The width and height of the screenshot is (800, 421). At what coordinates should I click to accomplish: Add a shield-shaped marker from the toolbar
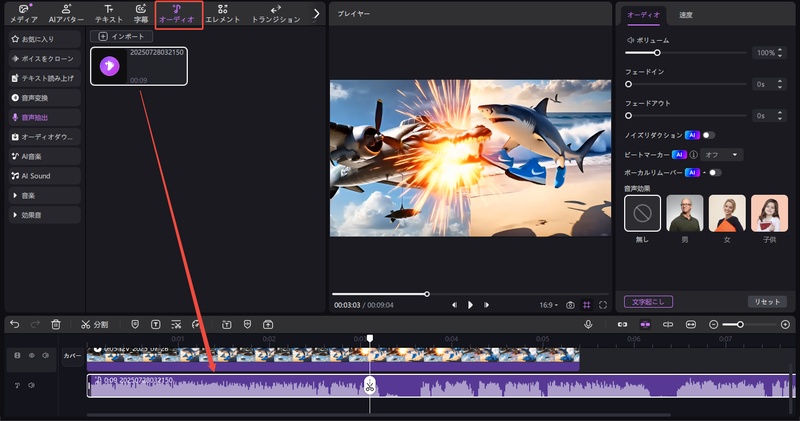[135, 325]
